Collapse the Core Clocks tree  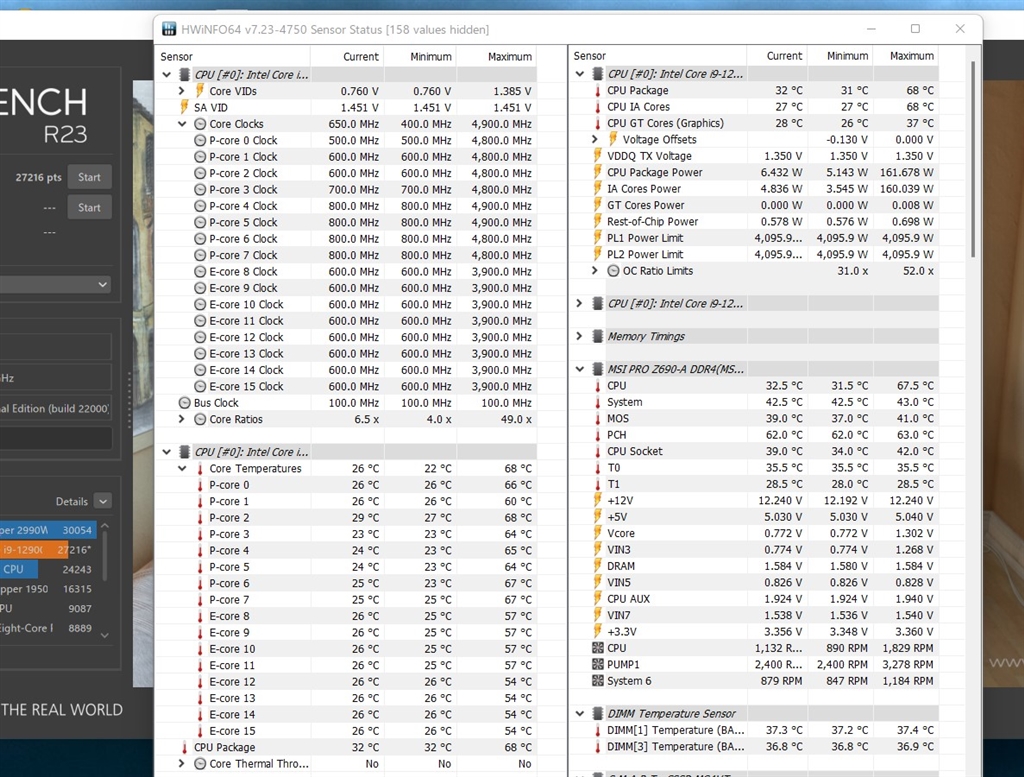(x=182, y=124)
